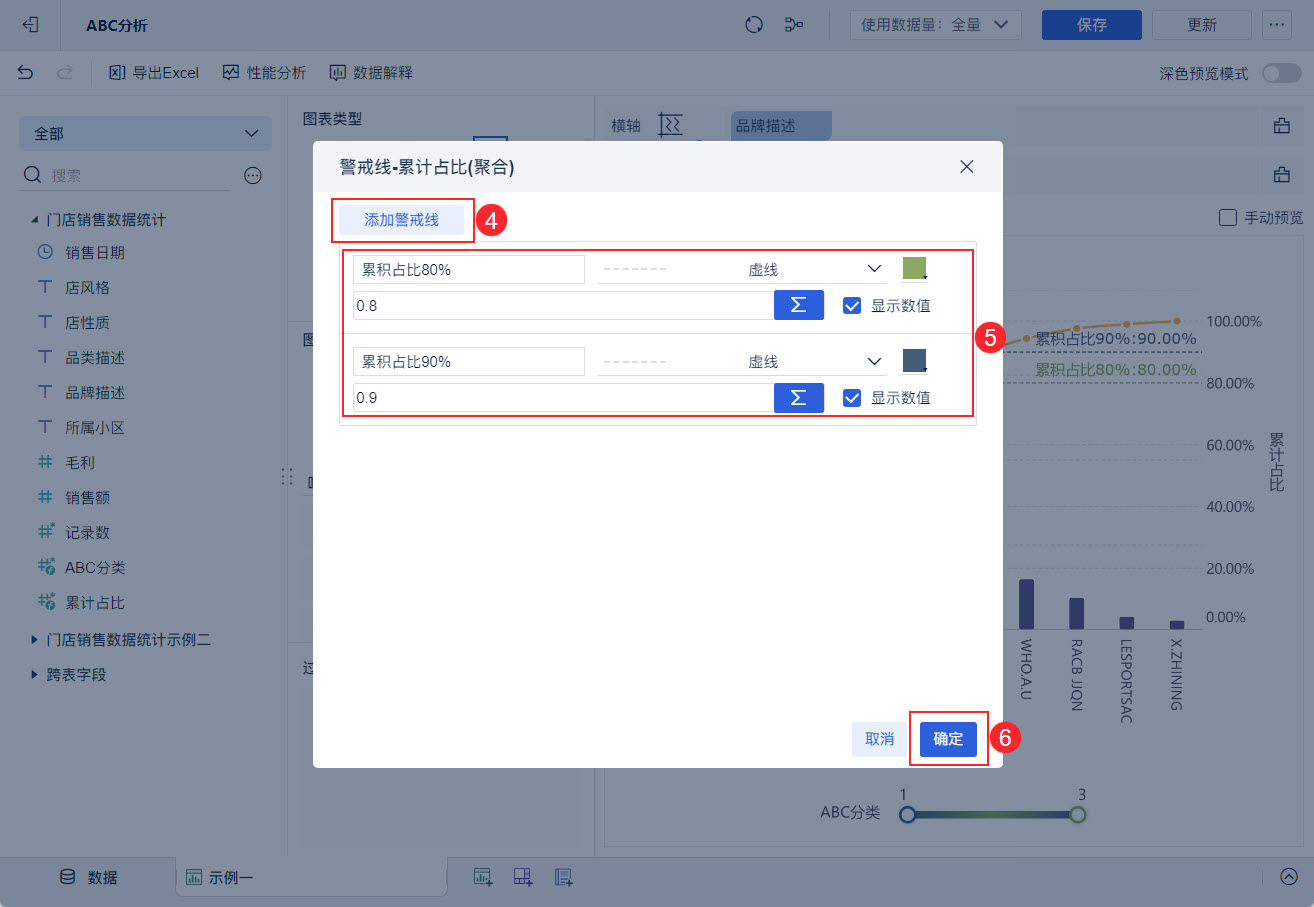Select the 销售日期 field in the data tree
This screenshot has height=907, width=1314.
[x=95, y=253]
